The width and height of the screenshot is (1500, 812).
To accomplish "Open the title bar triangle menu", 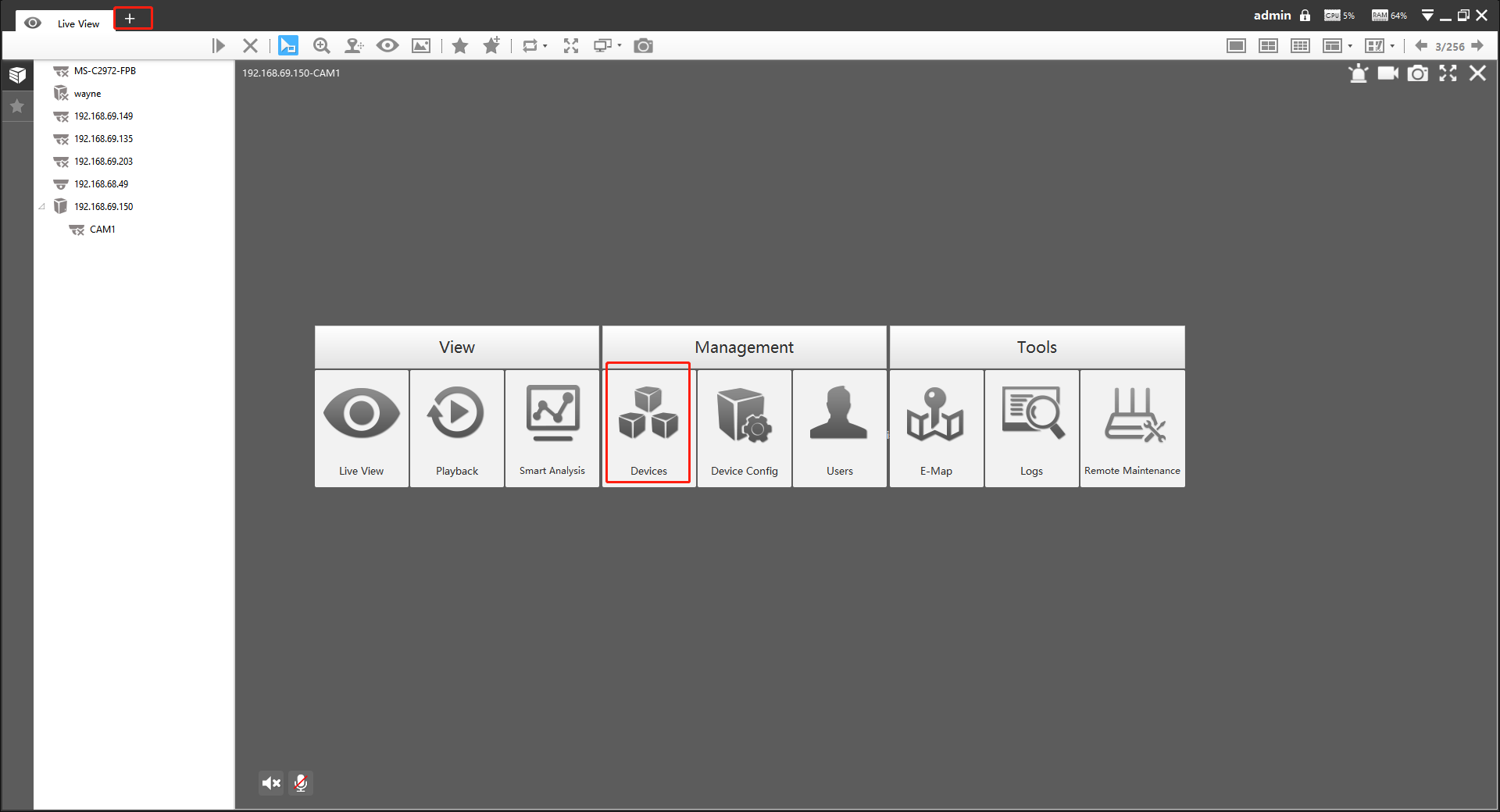I will (x=1427, y=16).
